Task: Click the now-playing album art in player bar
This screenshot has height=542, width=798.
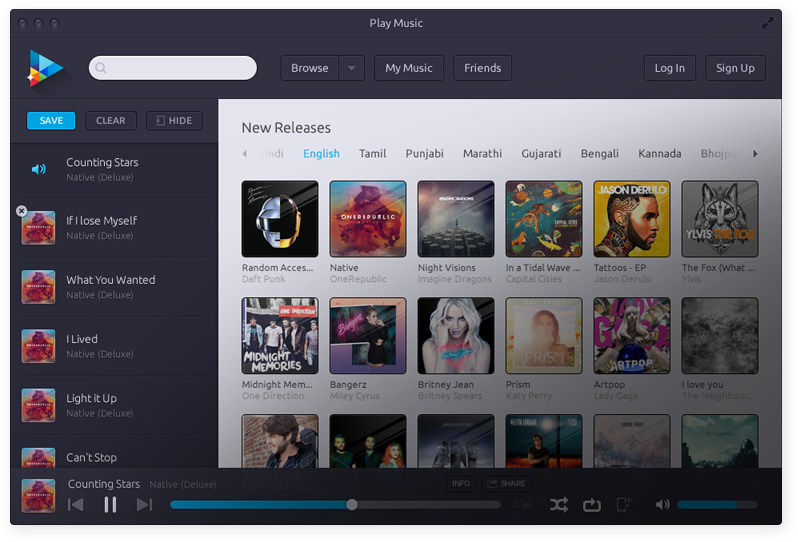Action: 38,496
